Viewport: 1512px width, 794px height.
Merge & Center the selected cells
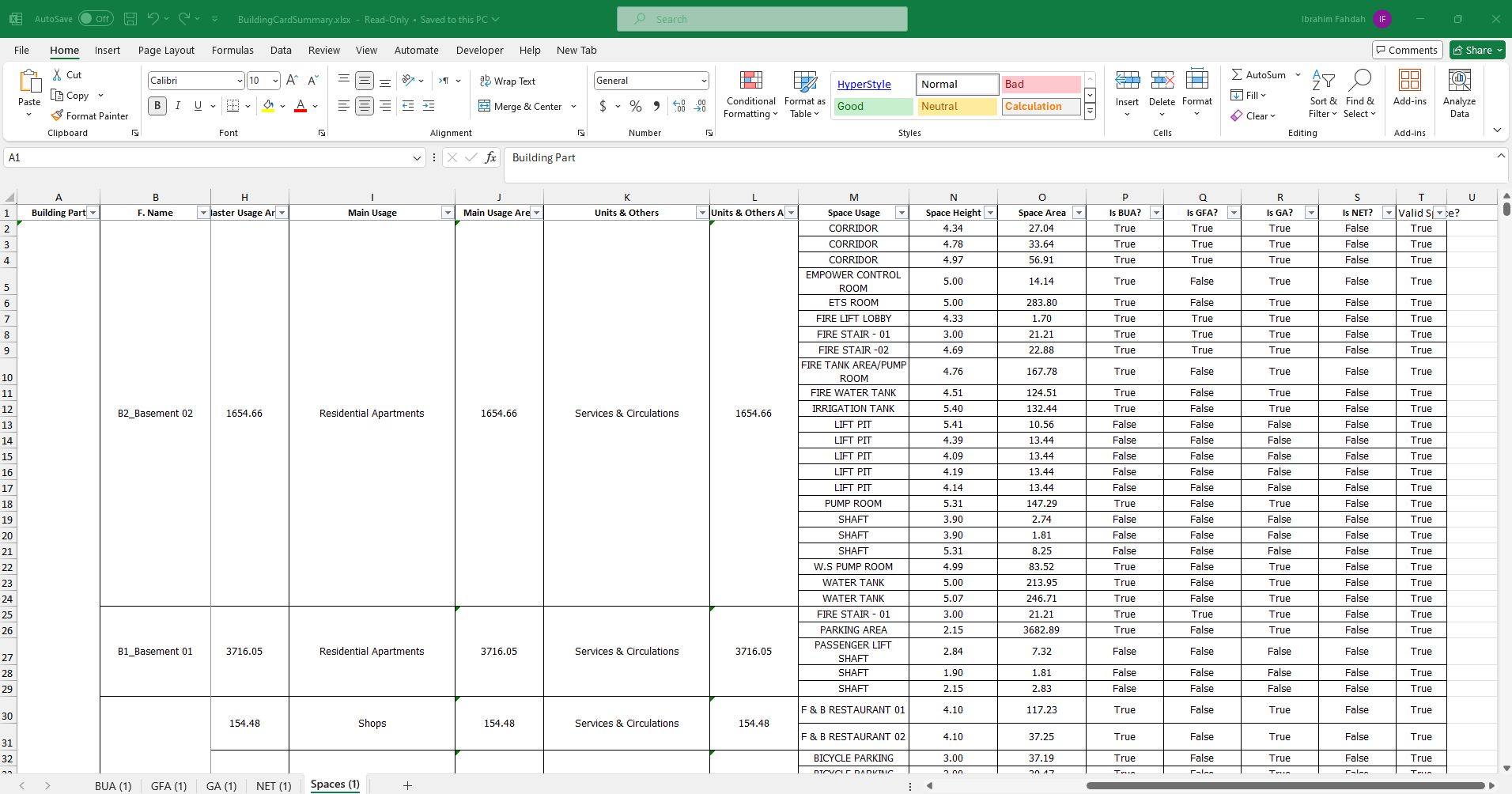522,106
